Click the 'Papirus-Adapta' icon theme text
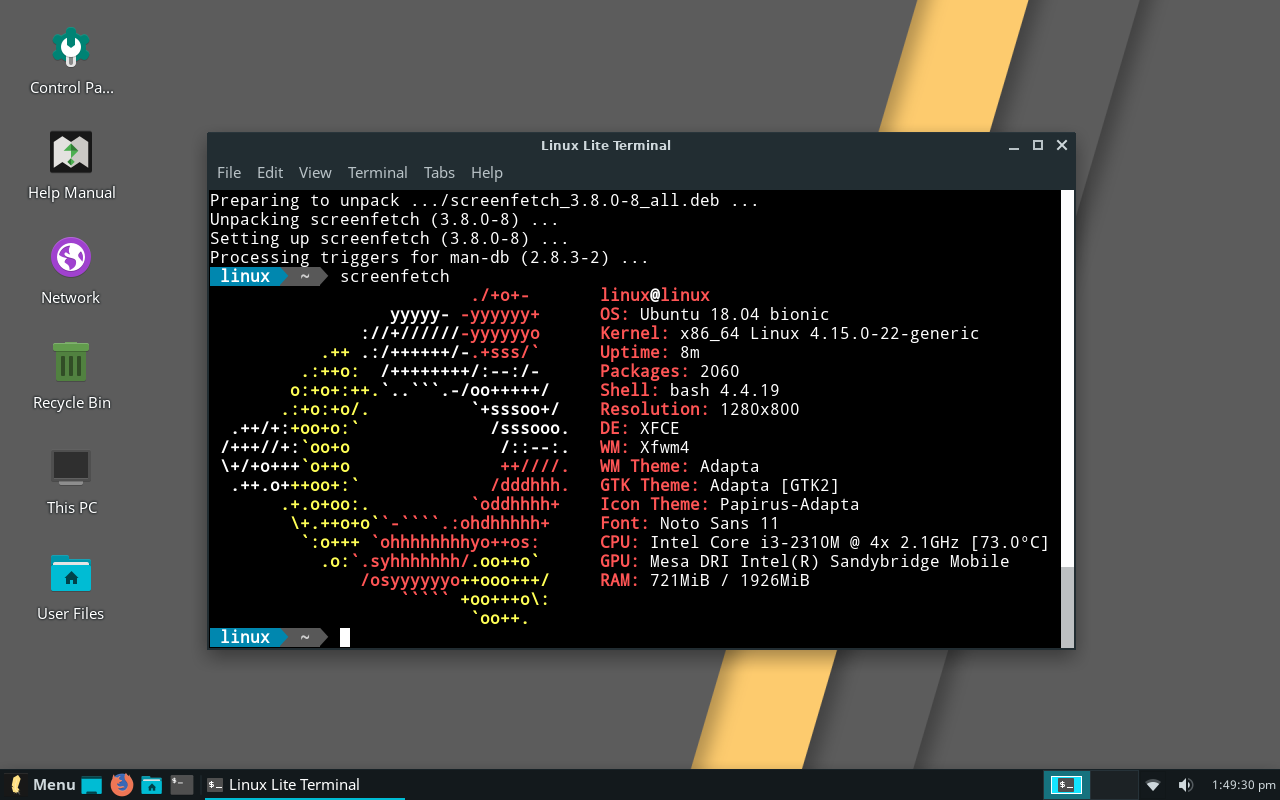1280x800 pixels. (x=790, y=505)
